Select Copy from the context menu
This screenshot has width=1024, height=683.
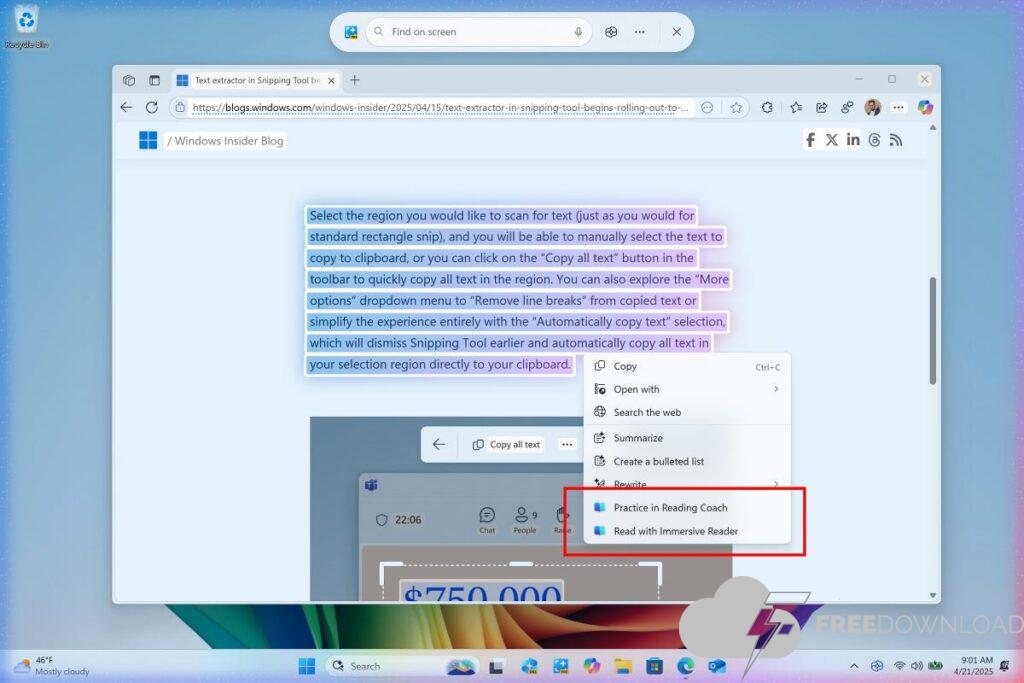625,366
